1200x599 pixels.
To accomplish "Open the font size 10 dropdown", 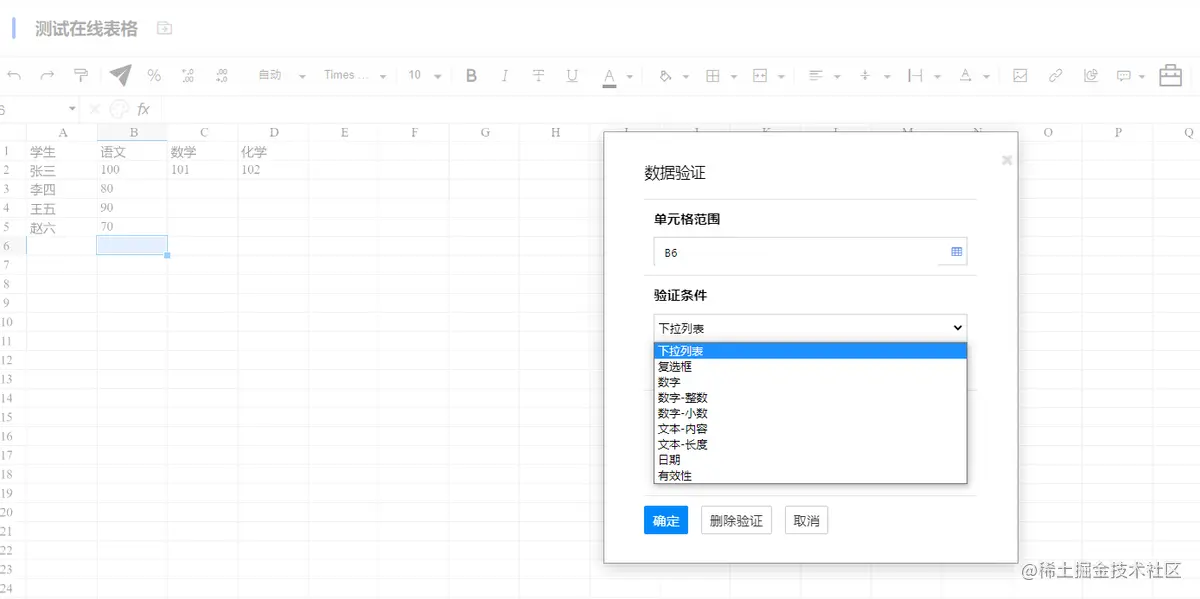I will click(x=423, y=76).
